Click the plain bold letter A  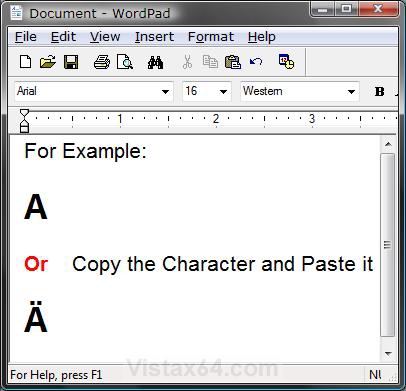[36, 207]
